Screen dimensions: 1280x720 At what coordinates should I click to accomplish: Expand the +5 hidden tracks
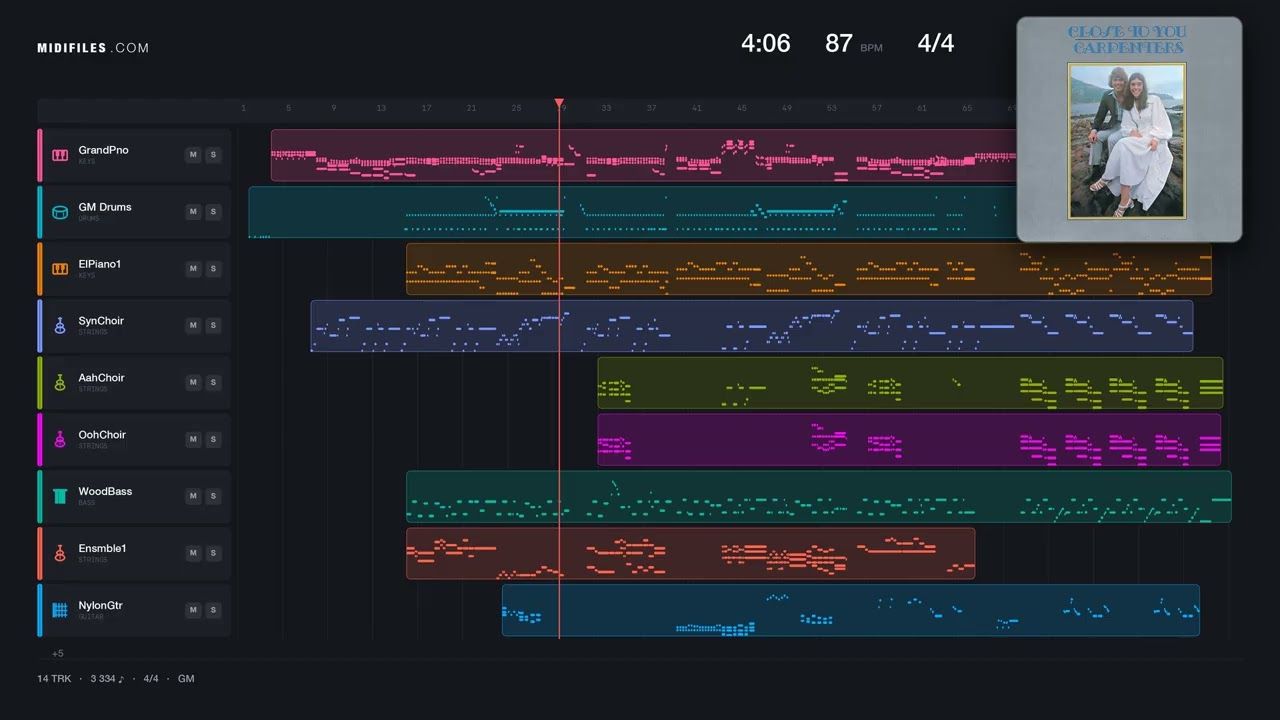57,653
